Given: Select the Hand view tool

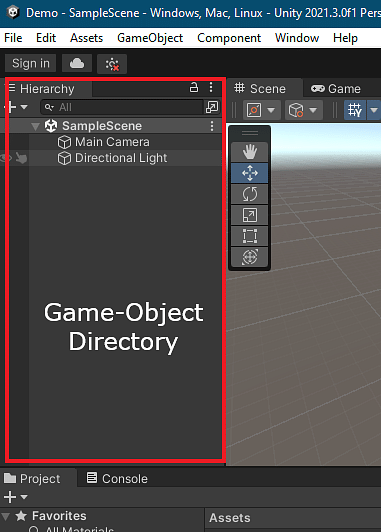Looking at the screenshot, I should point(250,152).
